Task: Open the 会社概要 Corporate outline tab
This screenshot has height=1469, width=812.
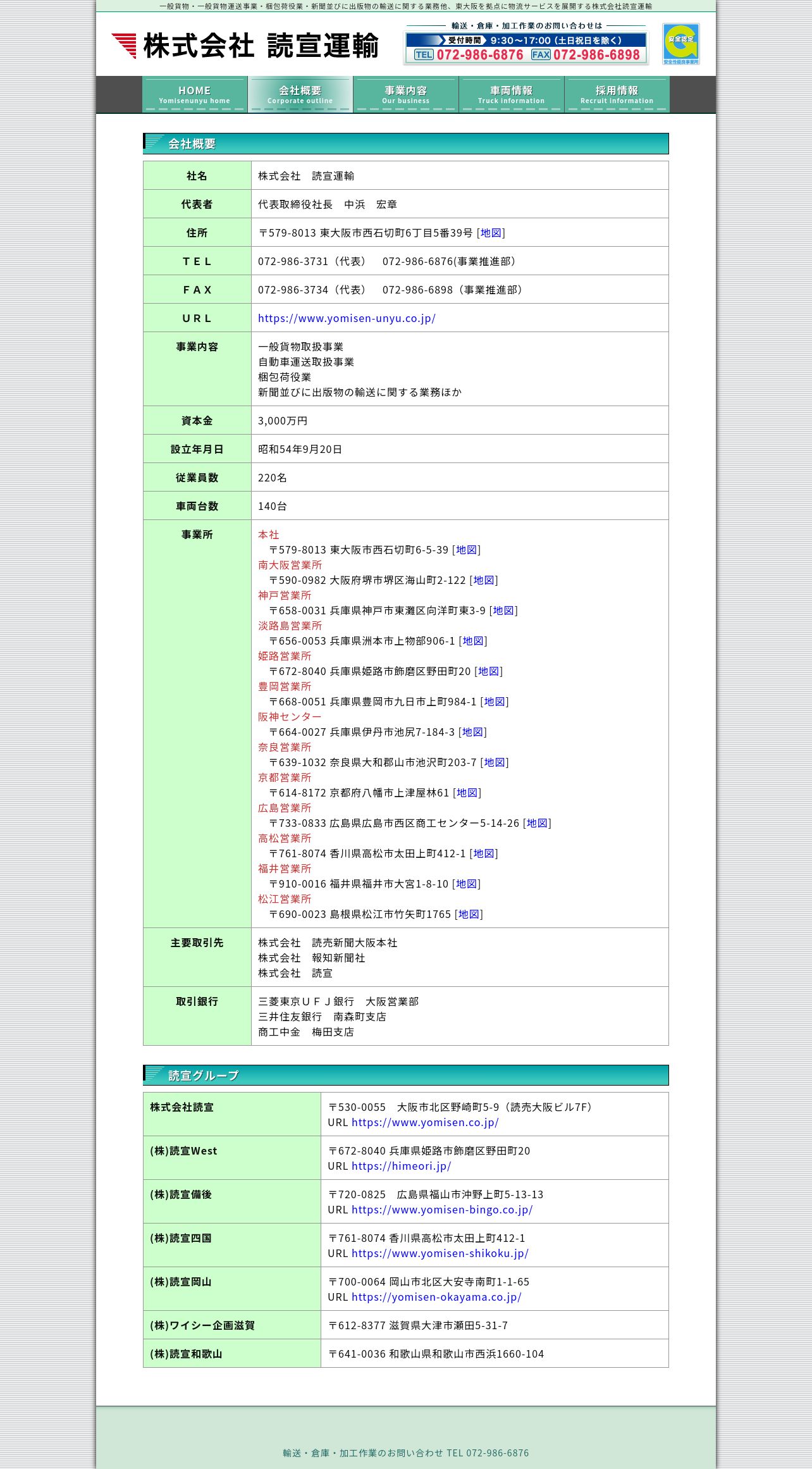Action: click(300, 95)
